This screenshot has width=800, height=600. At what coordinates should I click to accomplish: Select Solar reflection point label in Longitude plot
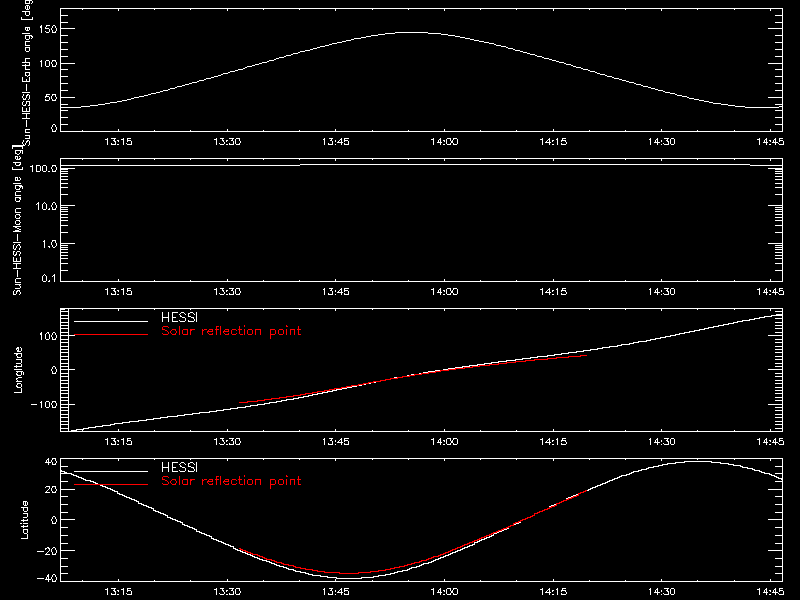pyautogui.click(x=231, y=331)
